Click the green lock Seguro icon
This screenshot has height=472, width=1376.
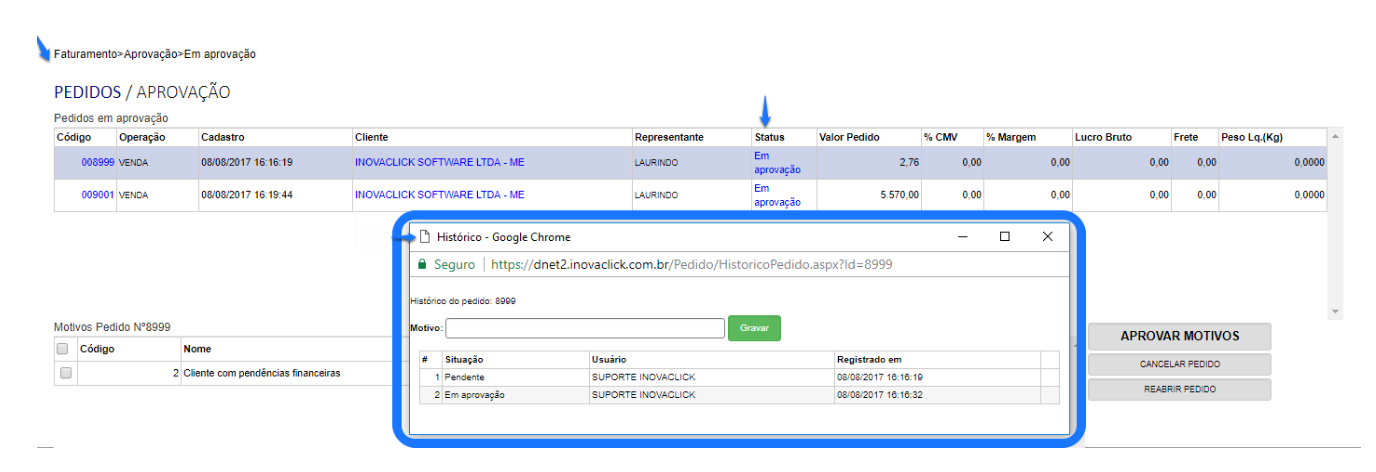pyautogui.click(x=422, y=265)
